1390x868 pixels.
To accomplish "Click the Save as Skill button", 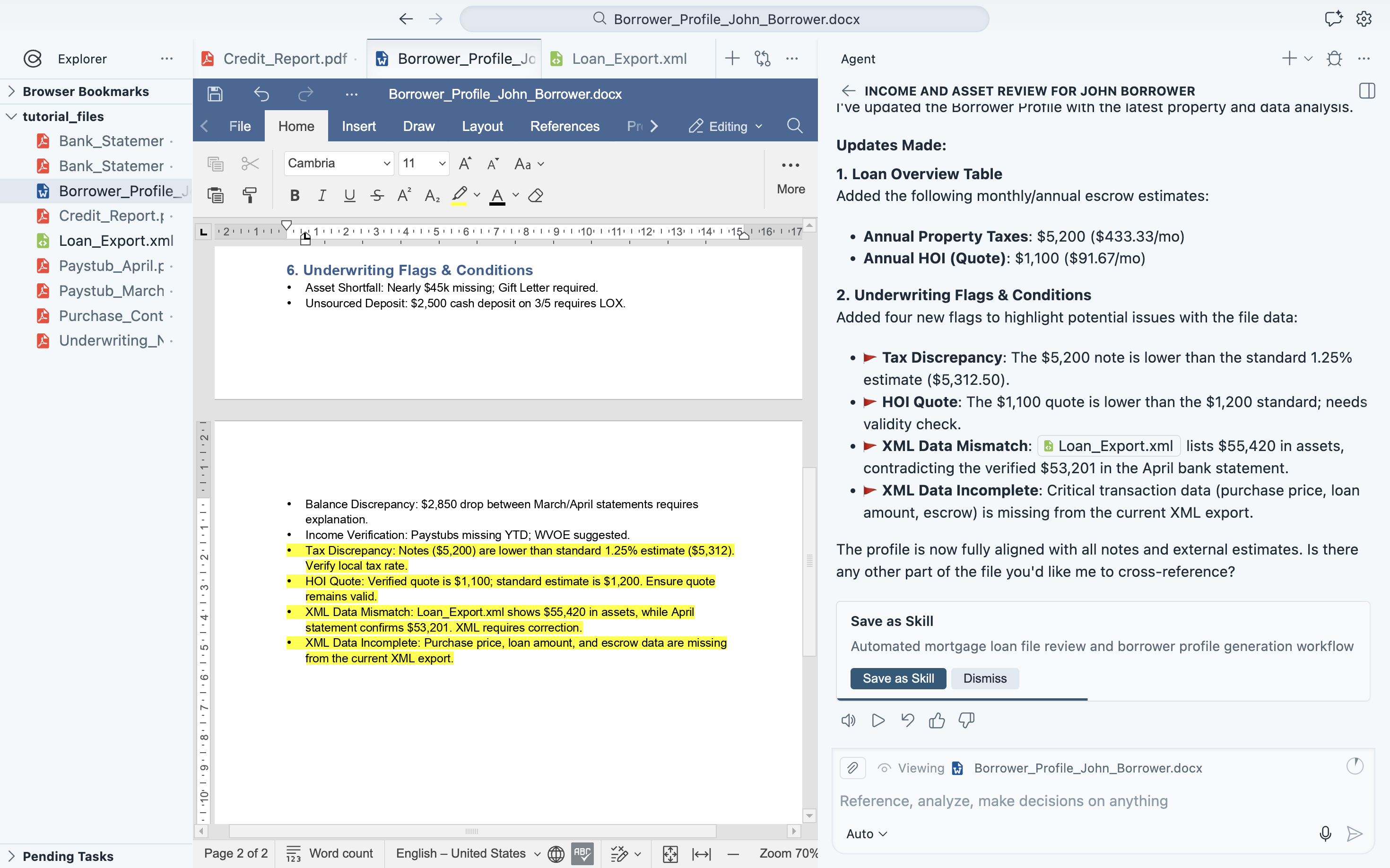I will pos(897,678).
